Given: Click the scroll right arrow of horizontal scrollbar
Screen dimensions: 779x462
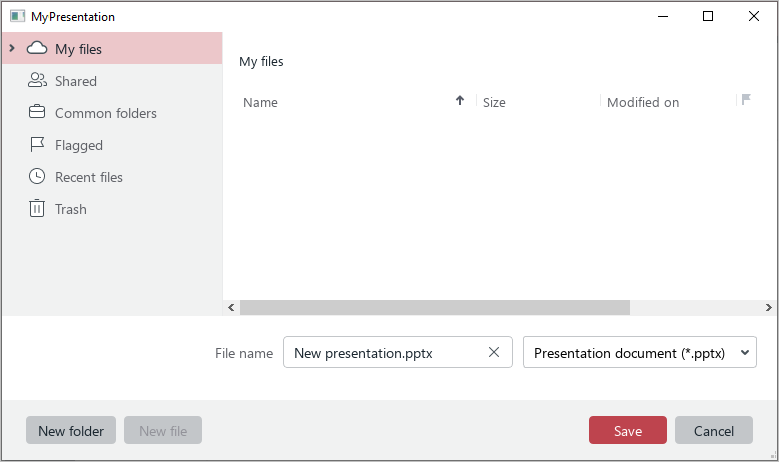Looking at the screenshot, I should (769, 308).
